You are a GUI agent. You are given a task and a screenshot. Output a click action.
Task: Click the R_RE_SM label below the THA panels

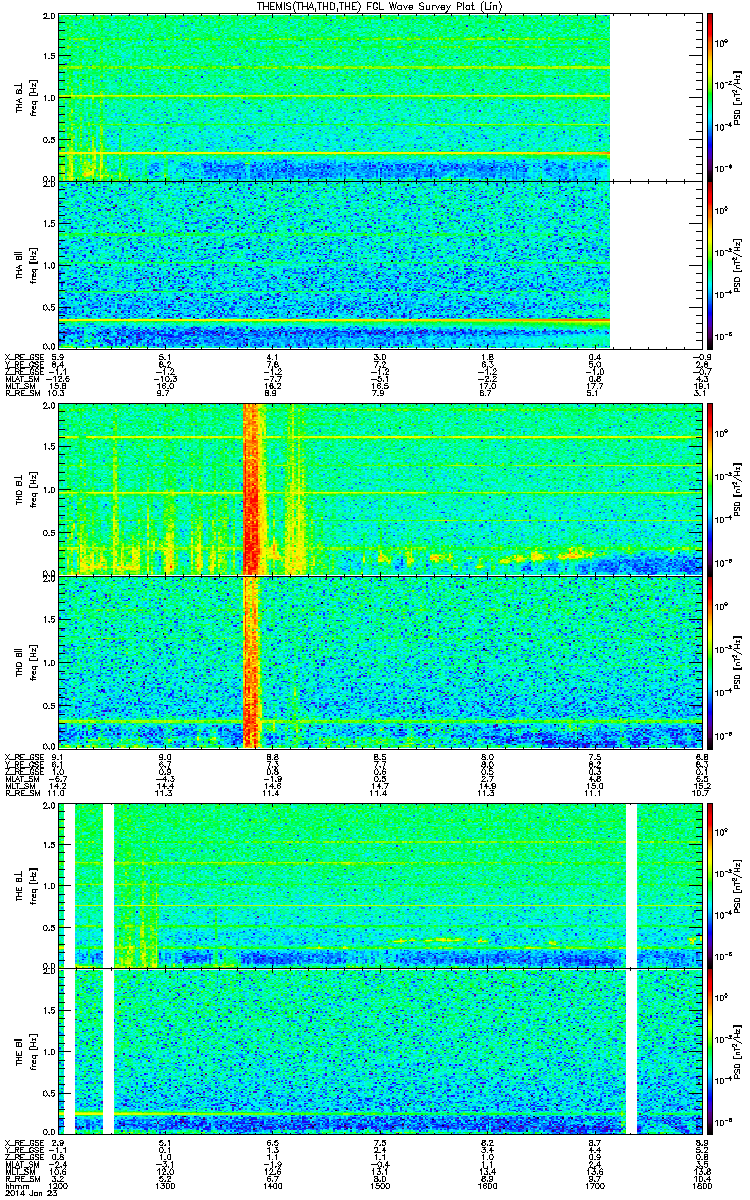21,394
